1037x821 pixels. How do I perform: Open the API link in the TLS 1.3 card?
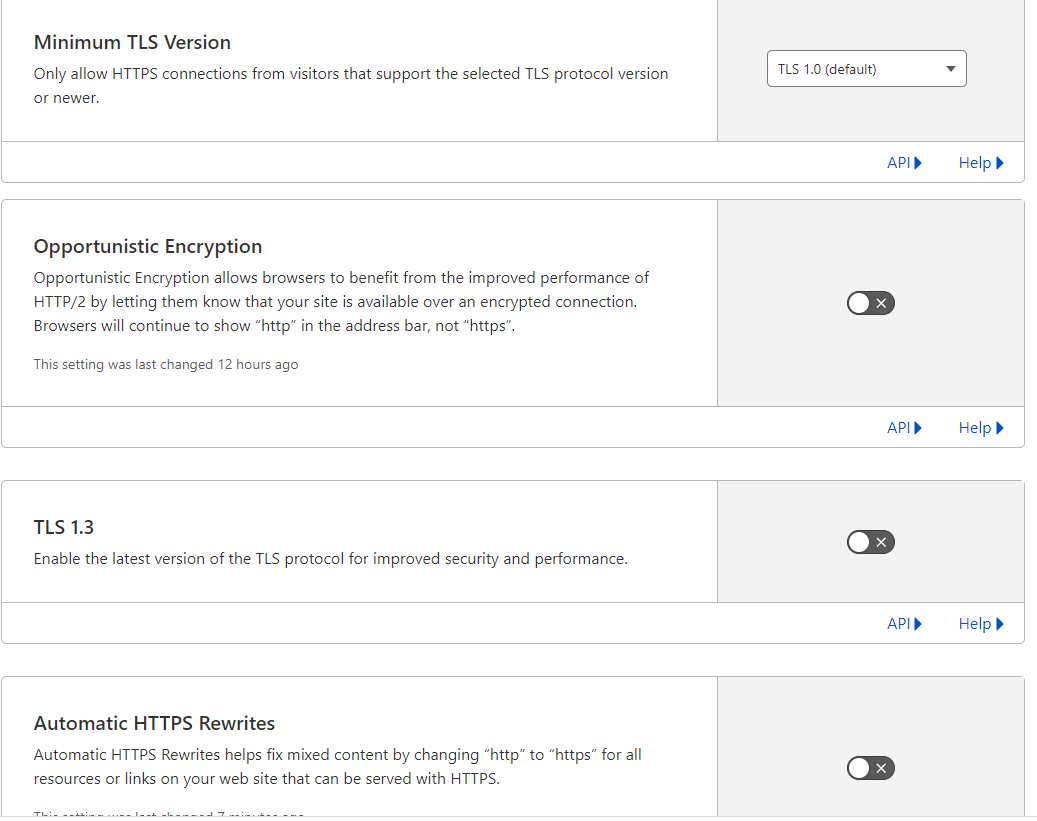coord(899,624)
